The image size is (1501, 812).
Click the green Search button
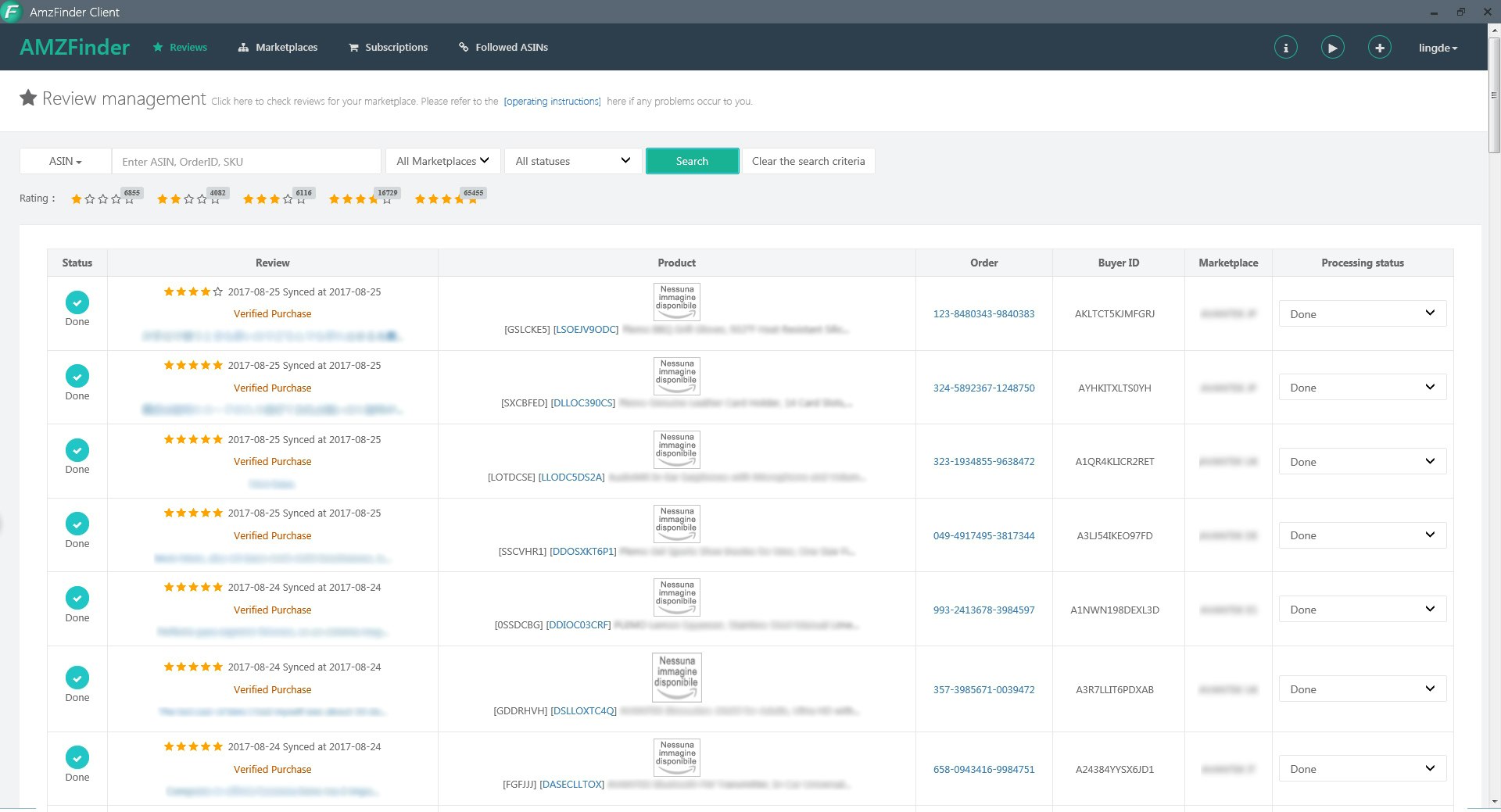692,161
